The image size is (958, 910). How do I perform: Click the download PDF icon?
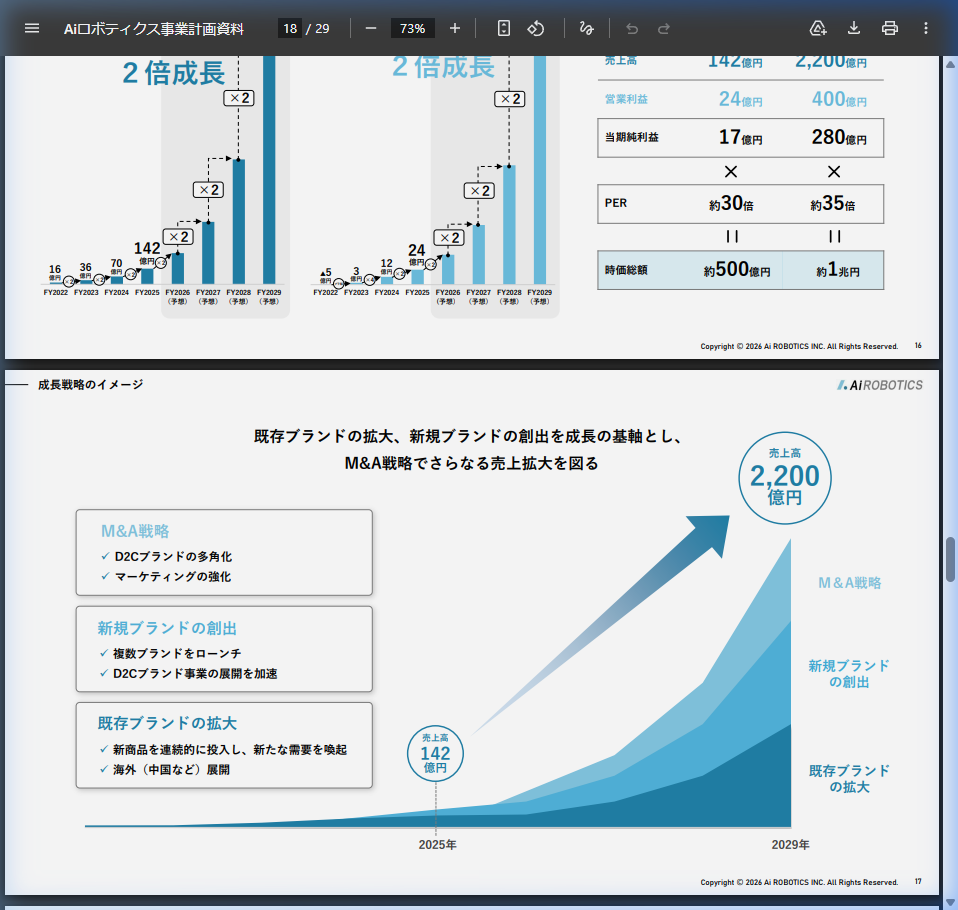click(853, 28)
